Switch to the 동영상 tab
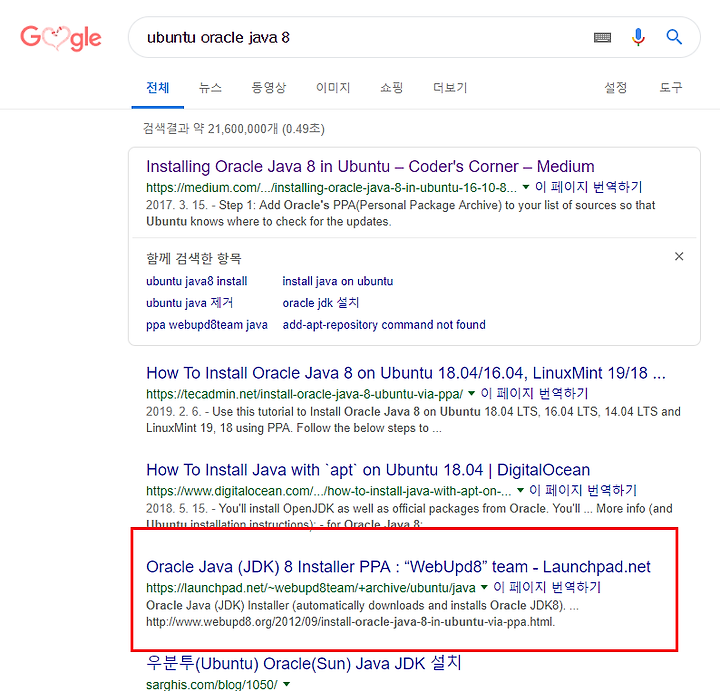Viewport: 720px width, 691px height. coord(269,87)
